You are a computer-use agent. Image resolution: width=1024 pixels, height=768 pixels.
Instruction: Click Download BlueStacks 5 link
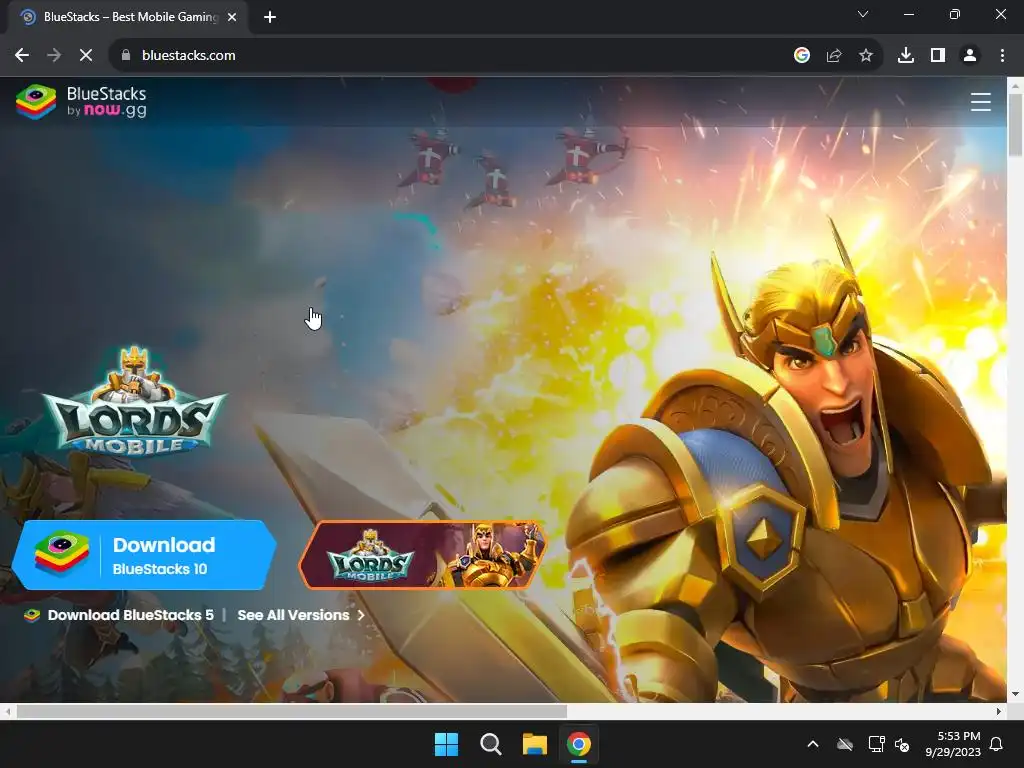[x=119, y=615]
